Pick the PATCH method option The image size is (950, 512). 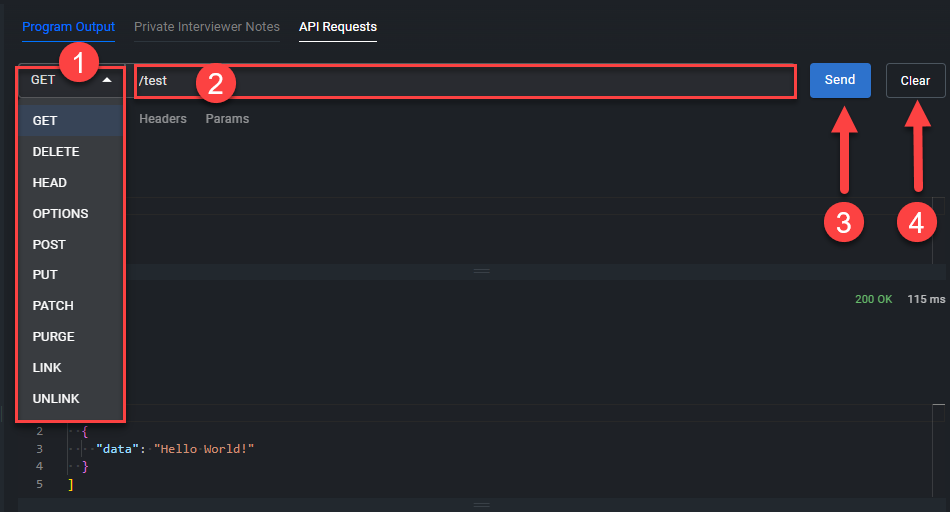tap(53, 306)
